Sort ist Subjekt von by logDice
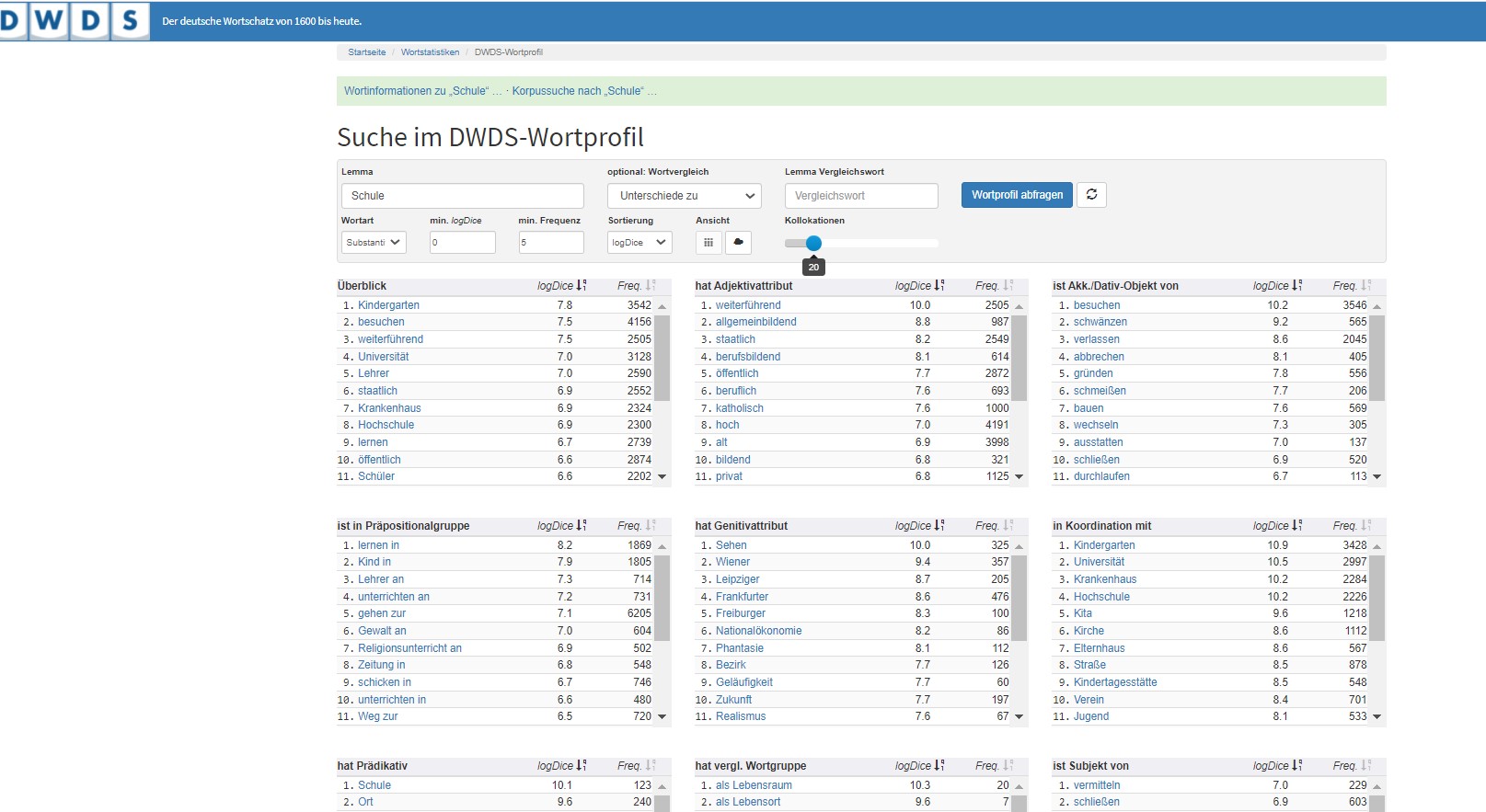 1277,766
